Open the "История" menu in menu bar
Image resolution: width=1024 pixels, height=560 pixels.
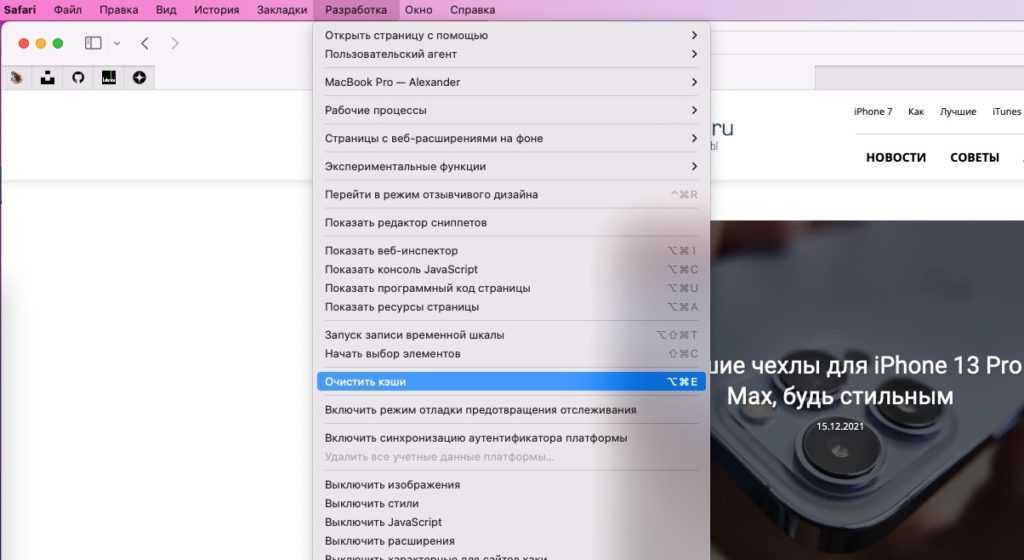[x=216, y=10]
